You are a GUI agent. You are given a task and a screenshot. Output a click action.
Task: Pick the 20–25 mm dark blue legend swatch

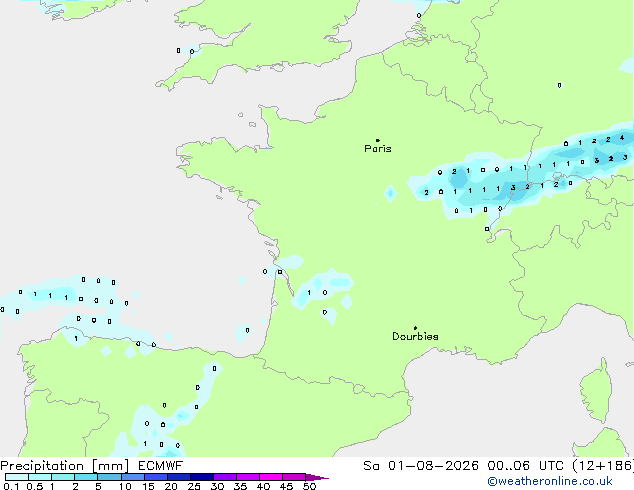tap(178, 477)
